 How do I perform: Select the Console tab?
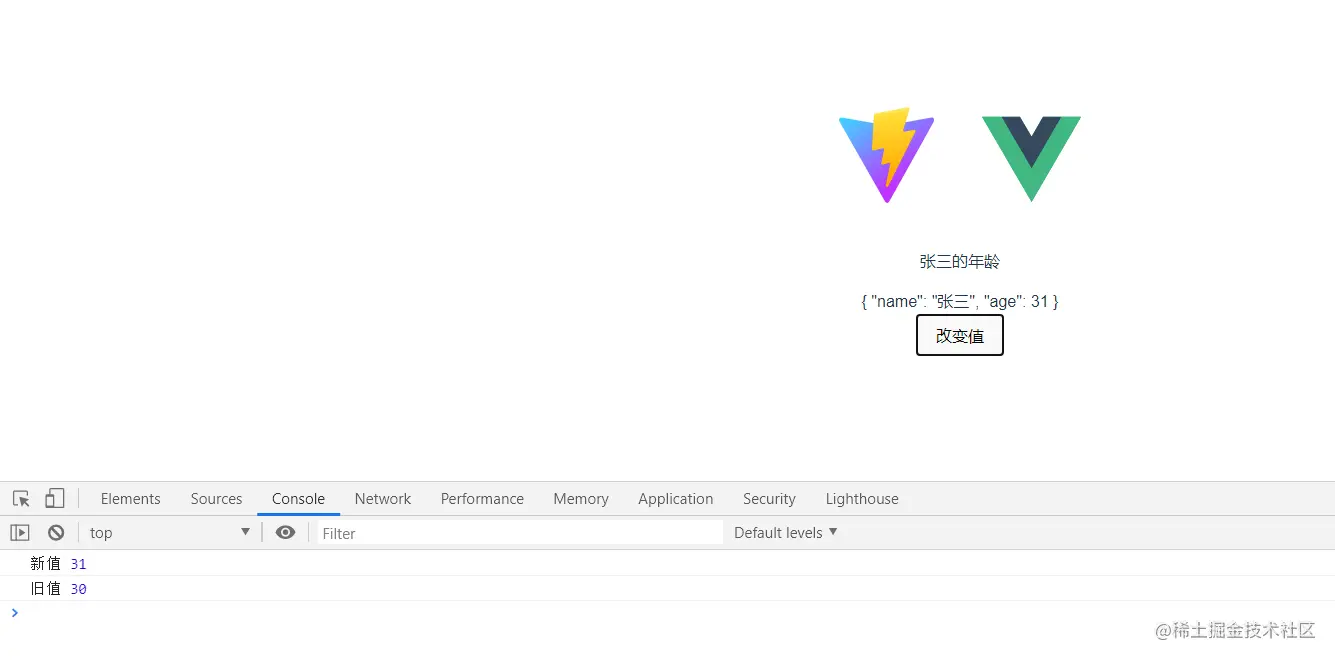[298, 498]
